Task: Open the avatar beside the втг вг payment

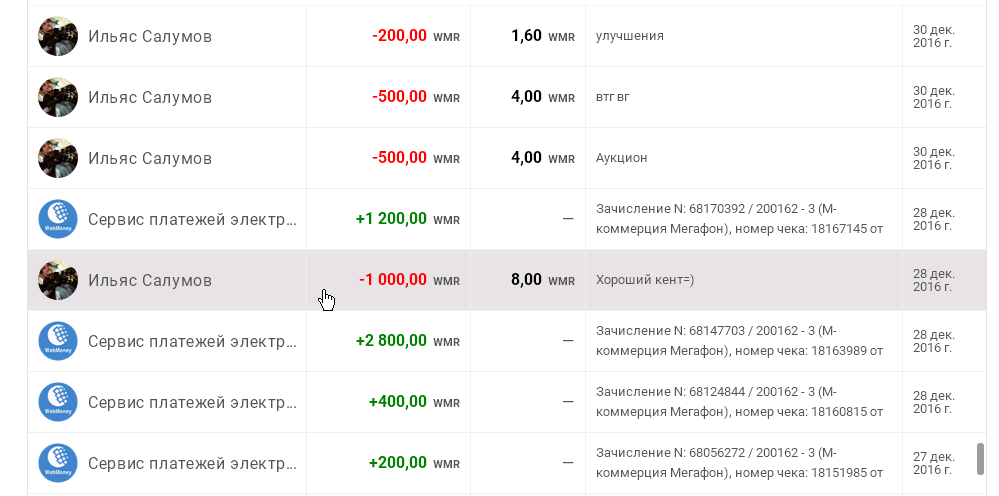Action: point(58,97)
